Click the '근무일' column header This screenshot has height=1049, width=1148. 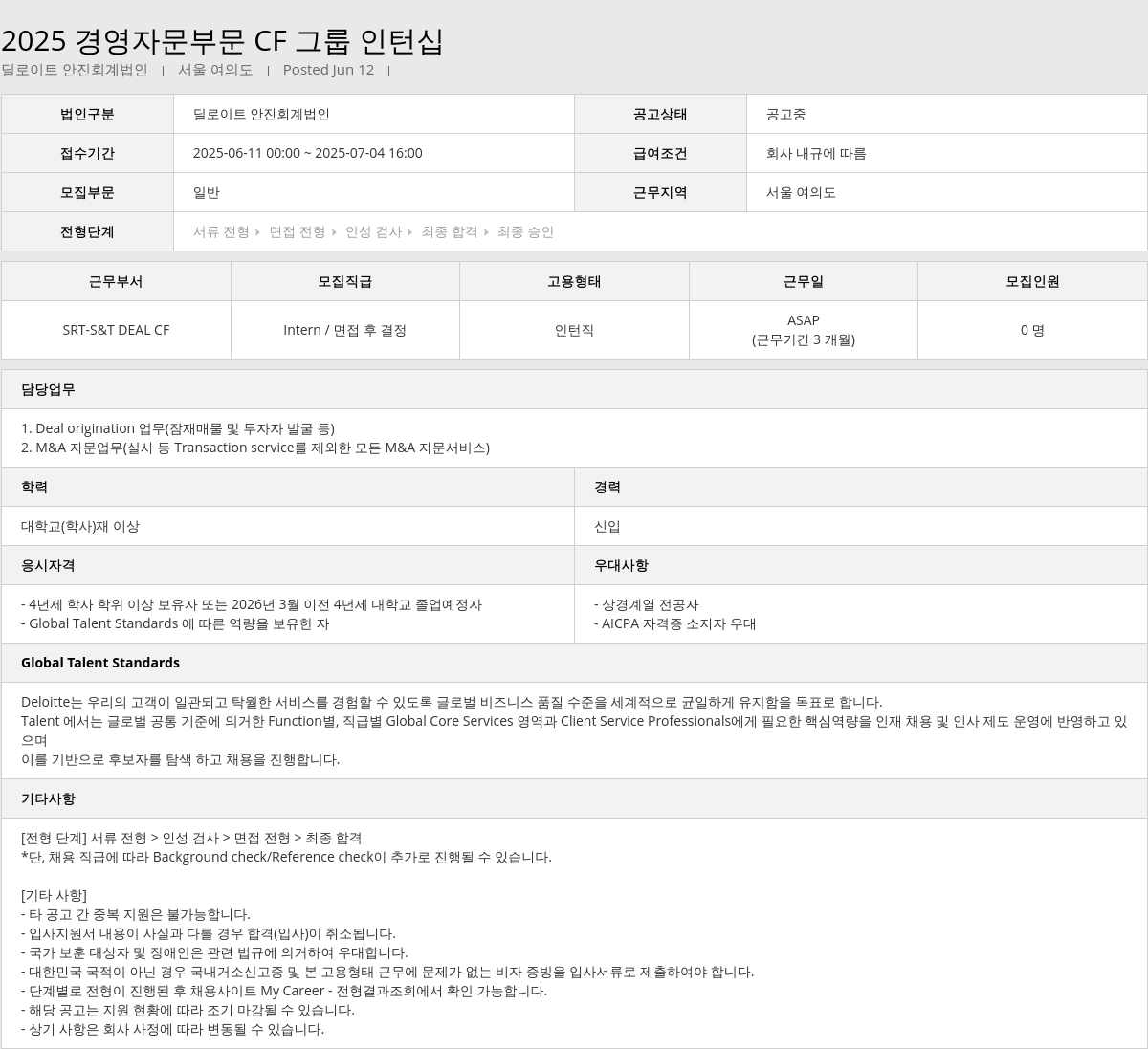pyautogui.click(x=804, y=281)
